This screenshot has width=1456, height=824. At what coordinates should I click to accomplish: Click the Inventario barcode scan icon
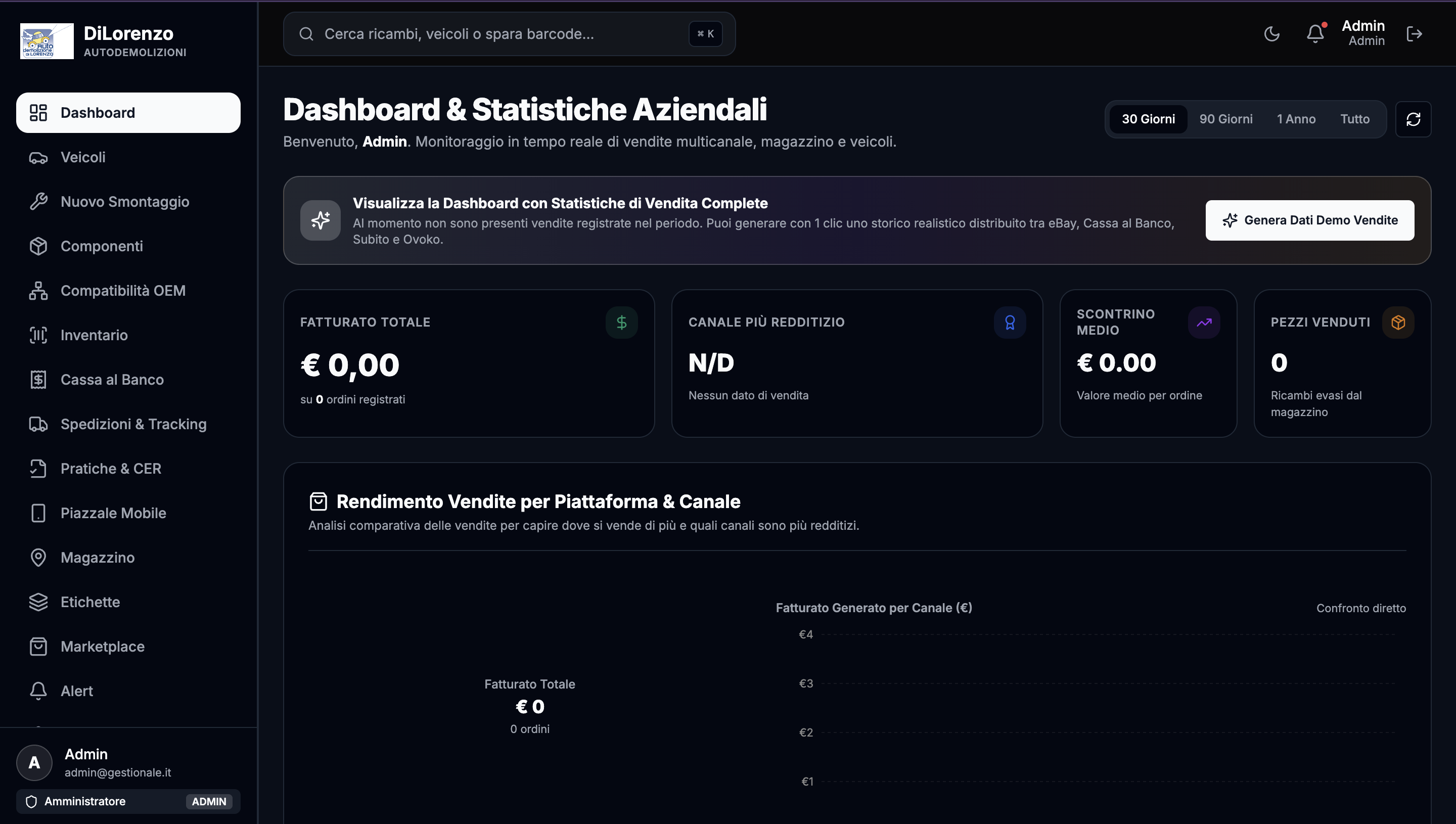pos(38,335)
